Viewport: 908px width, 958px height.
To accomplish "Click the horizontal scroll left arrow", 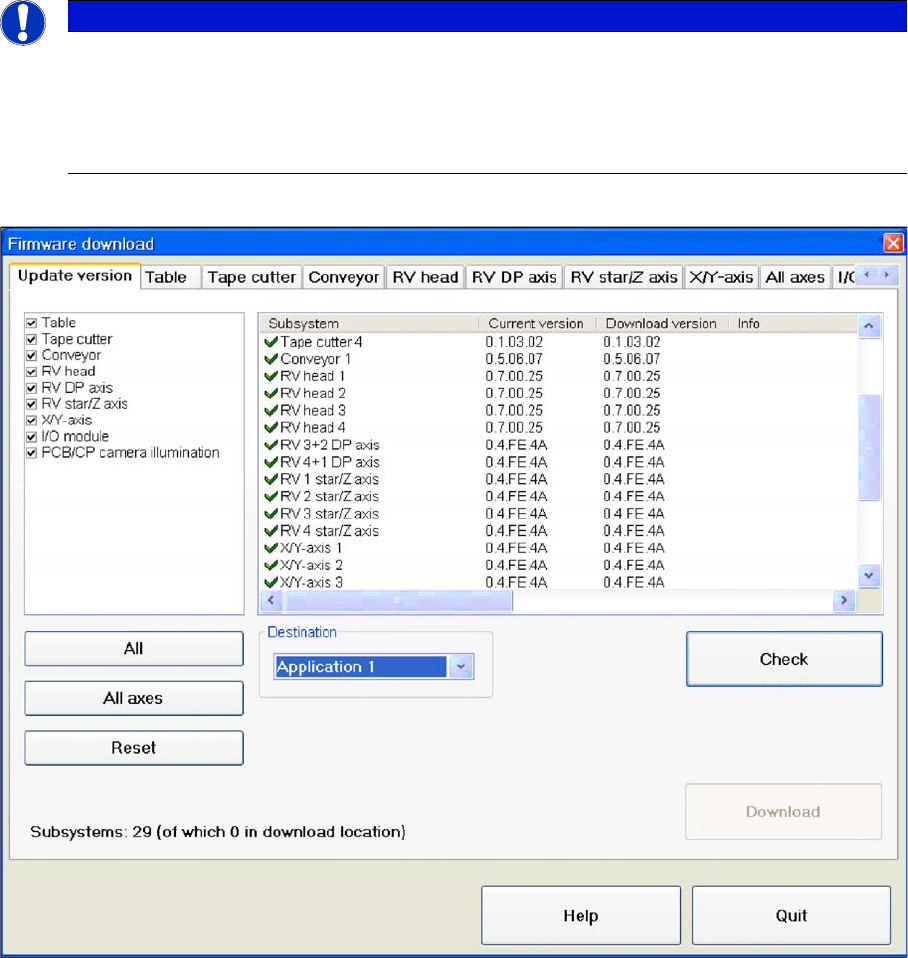I will [x=271, y=601].
